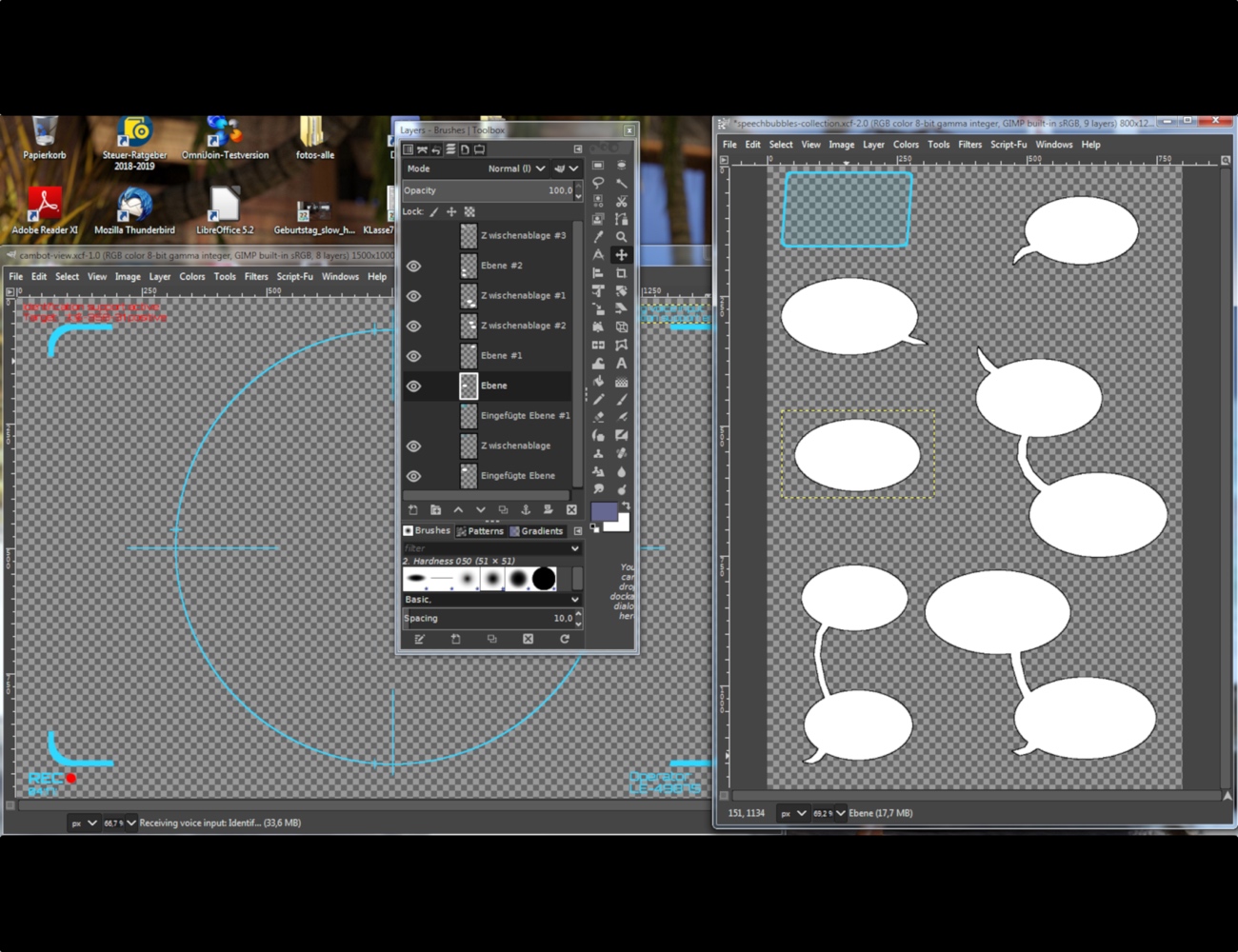
Task: Open the layer Mode dropdown showing Normal
Action: 514,169
